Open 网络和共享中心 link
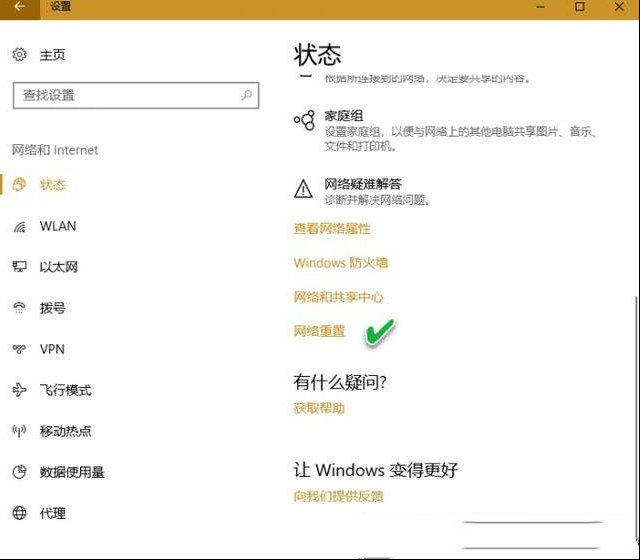Viewport: 640px width, 560px height. (338, 297)
